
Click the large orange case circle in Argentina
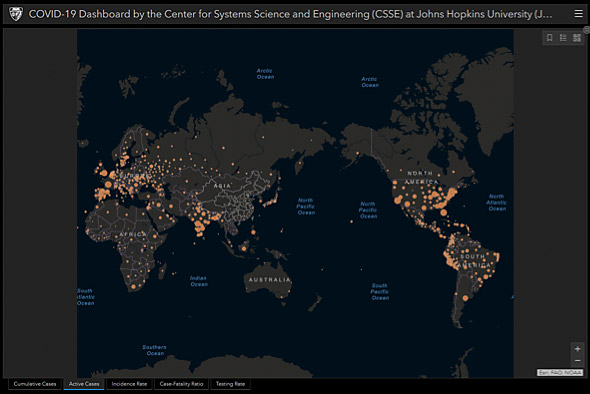click(x=465, y=298)
